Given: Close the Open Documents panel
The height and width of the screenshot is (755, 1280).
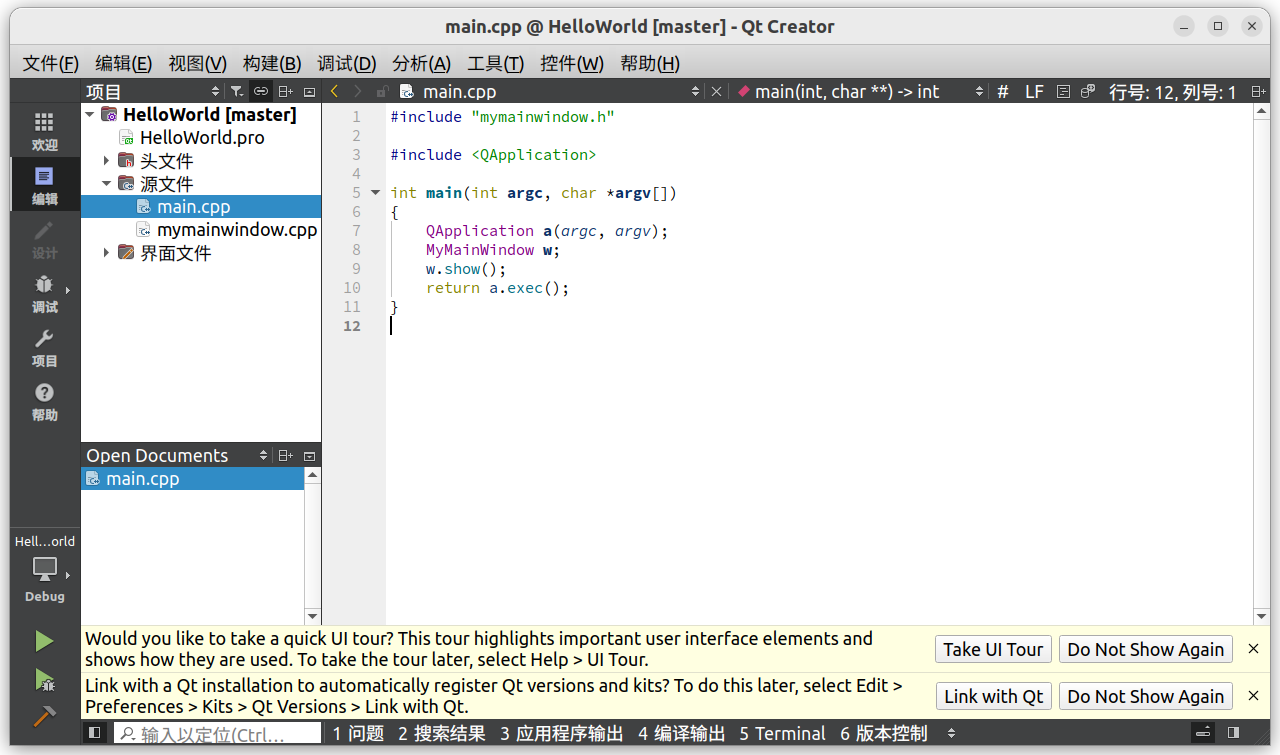Looking at the screenshot, I should click(309, 455).
